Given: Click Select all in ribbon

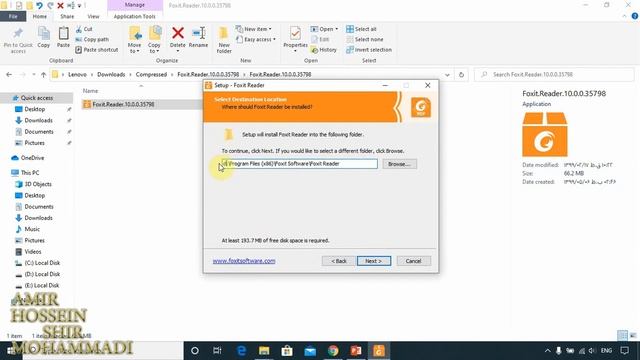Looking at the screenshot, I should (361, 29).
